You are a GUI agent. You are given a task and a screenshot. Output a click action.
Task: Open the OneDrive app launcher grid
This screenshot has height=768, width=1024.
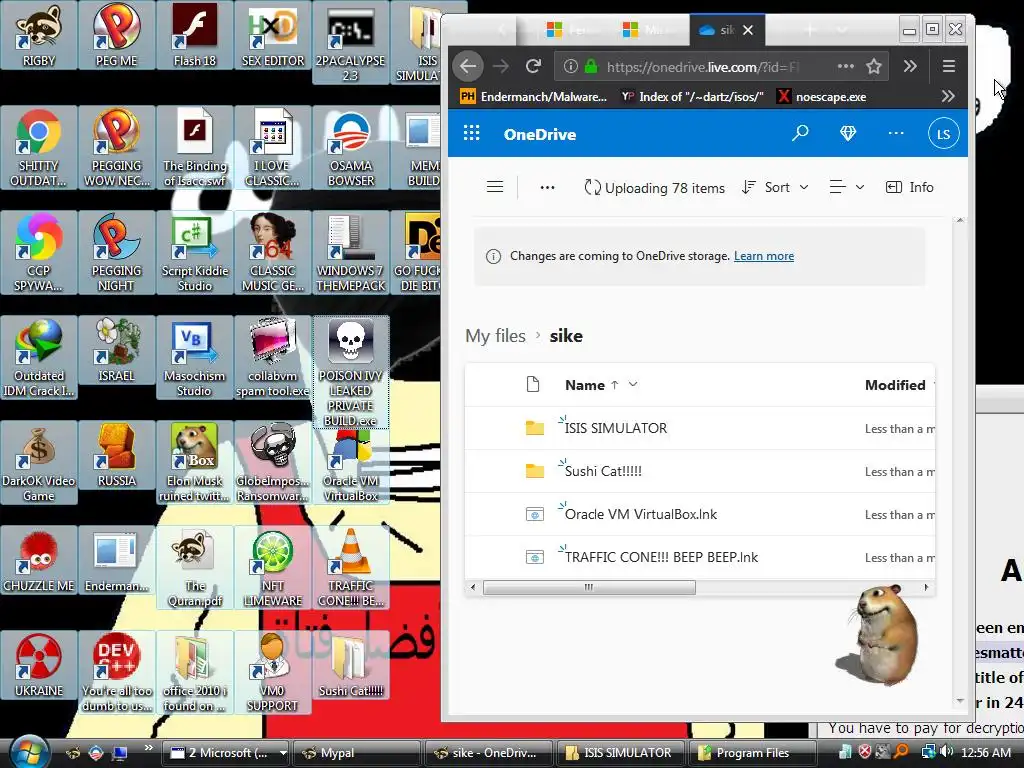click(472, 134)
